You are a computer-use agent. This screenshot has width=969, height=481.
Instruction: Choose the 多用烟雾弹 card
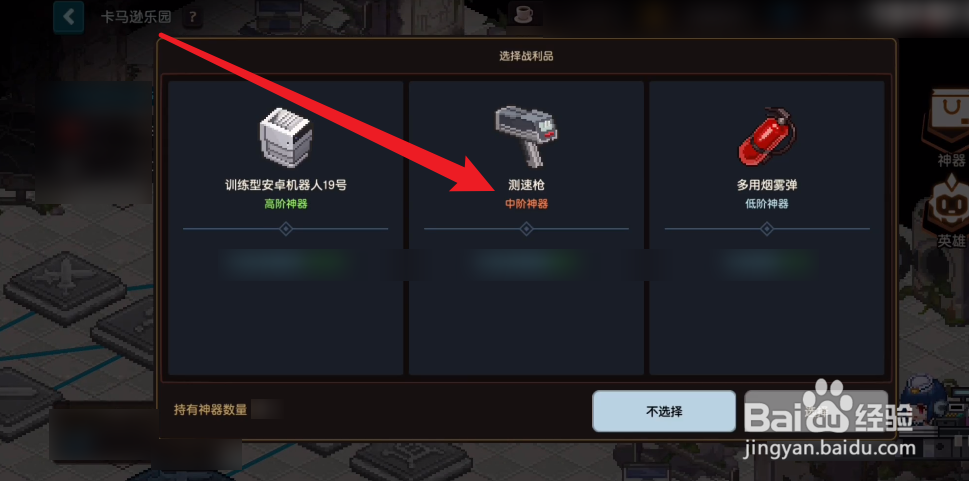tap(767, 228)
